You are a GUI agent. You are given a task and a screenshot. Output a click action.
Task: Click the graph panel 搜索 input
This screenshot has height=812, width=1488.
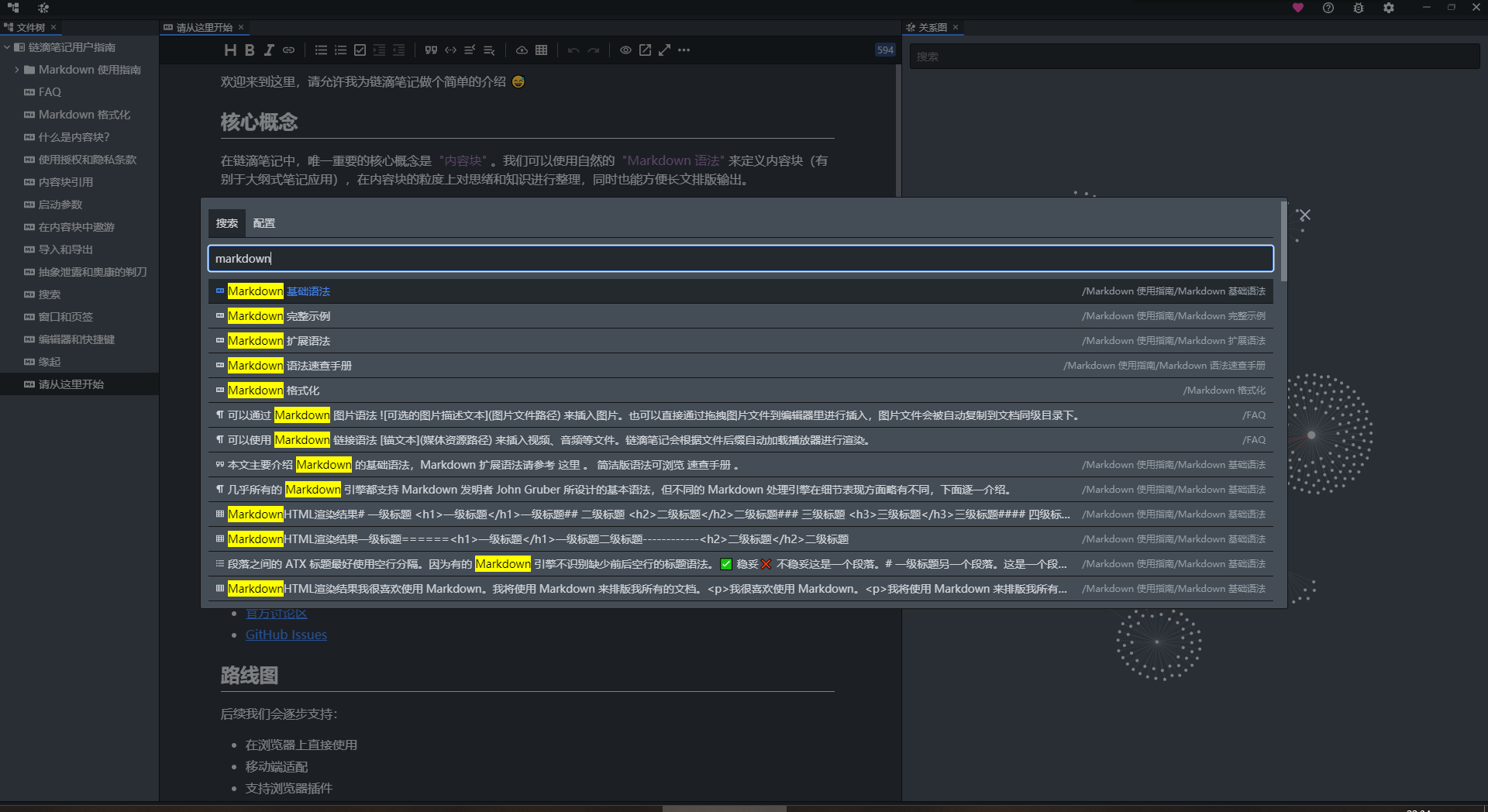pos(1194,57)
